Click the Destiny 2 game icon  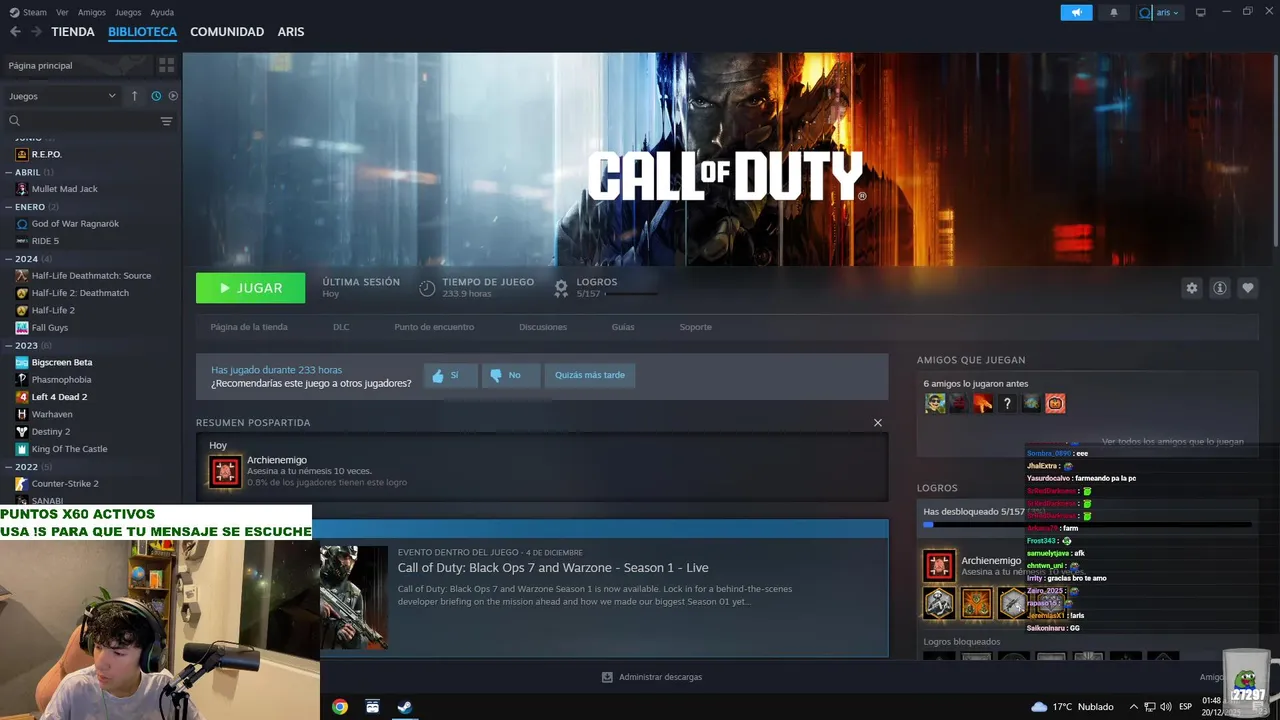(x=22, y=432)
